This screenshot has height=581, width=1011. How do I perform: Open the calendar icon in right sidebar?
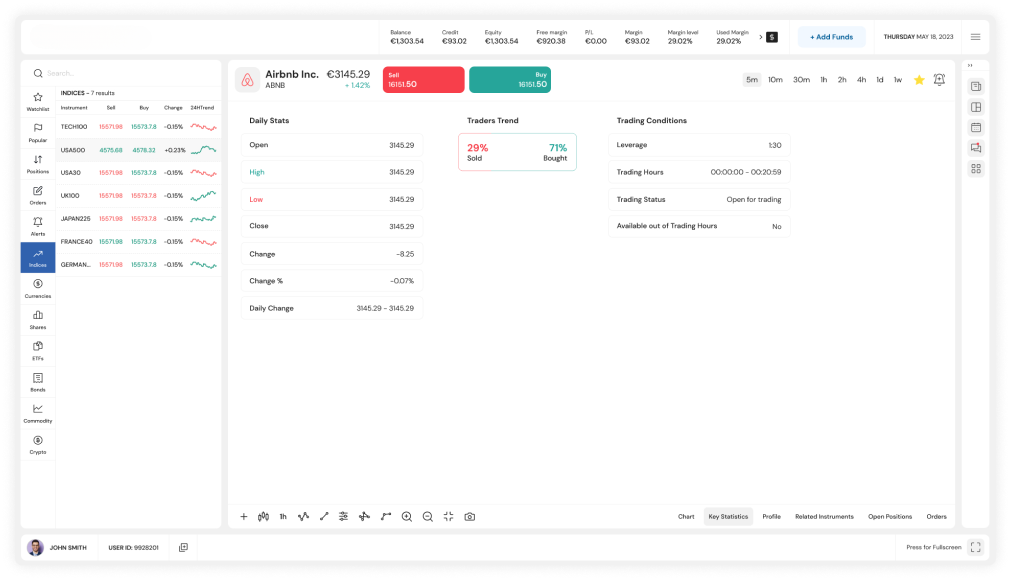tap(976, 127)
